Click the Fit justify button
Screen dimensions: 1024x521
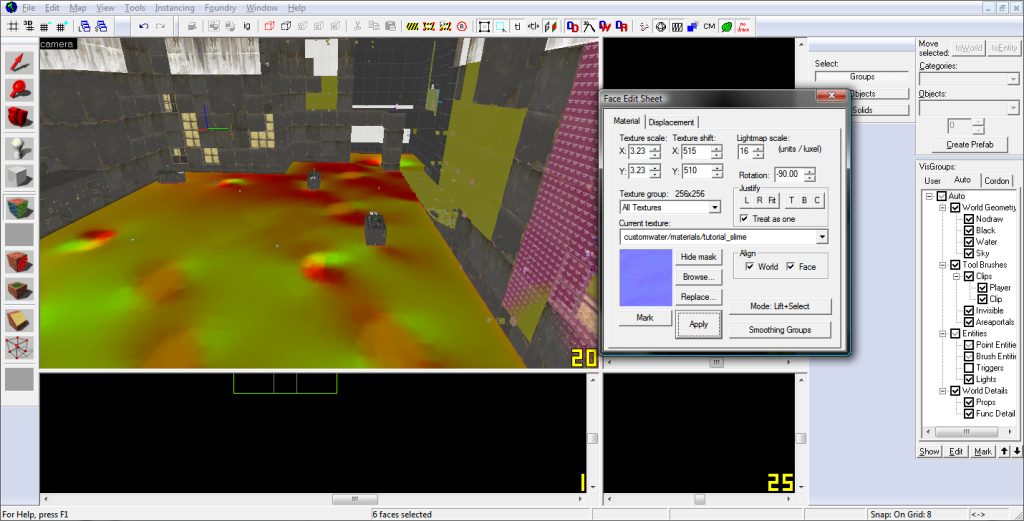pyautogui.click(x=772, y=200)
